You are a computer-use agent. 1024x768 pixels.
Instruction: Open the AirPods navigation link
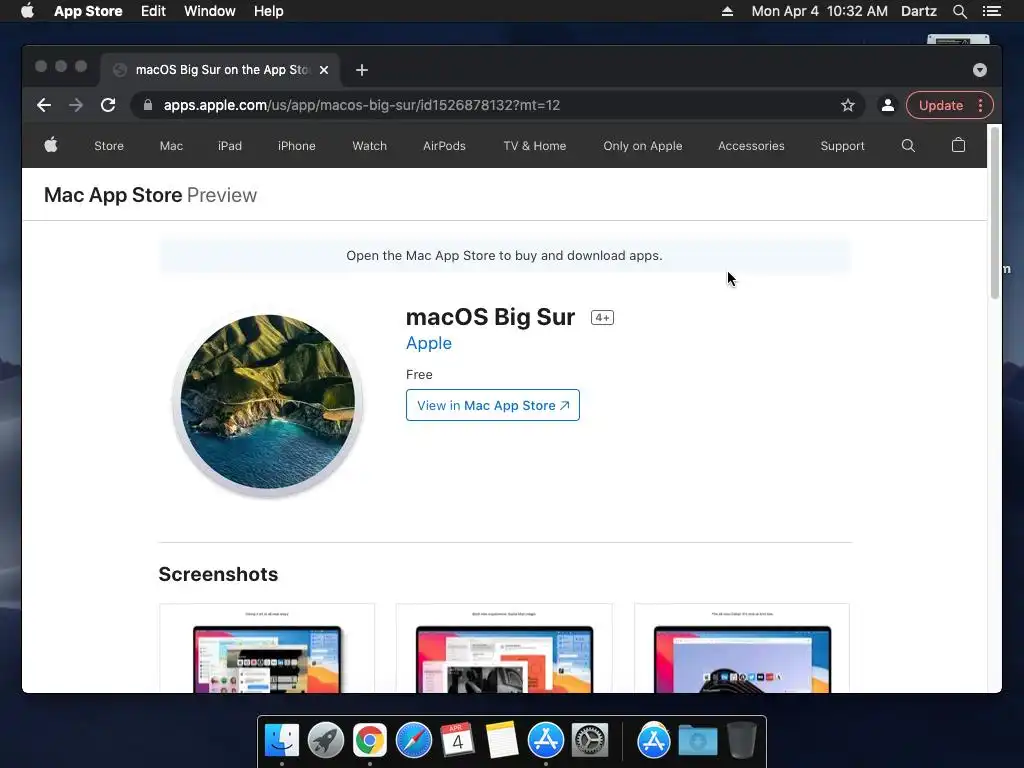(x=444, y=146)
